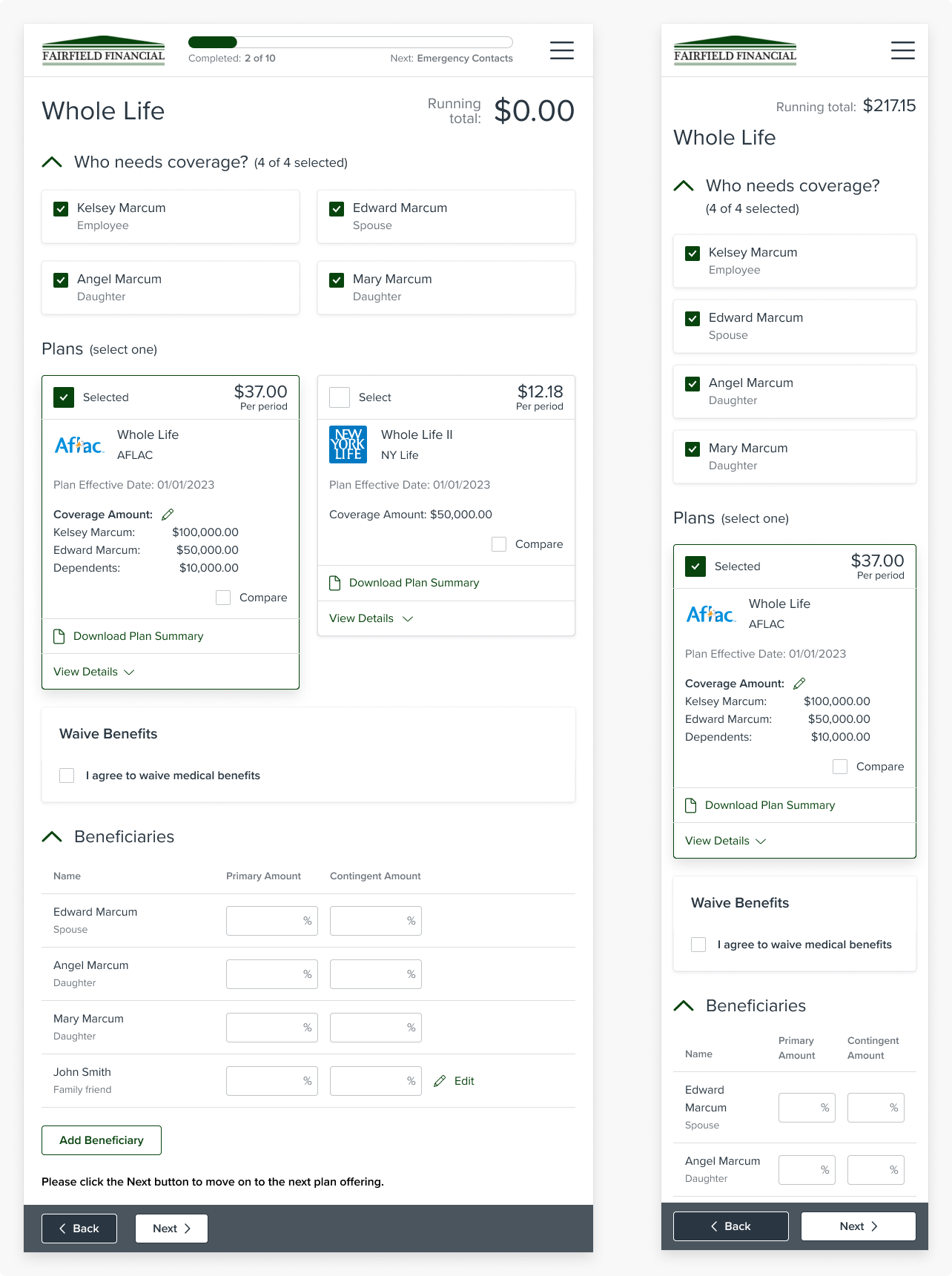The image size is (952, 1276).
Task: Open hamburger menu in desktop header
Action: 561,50
